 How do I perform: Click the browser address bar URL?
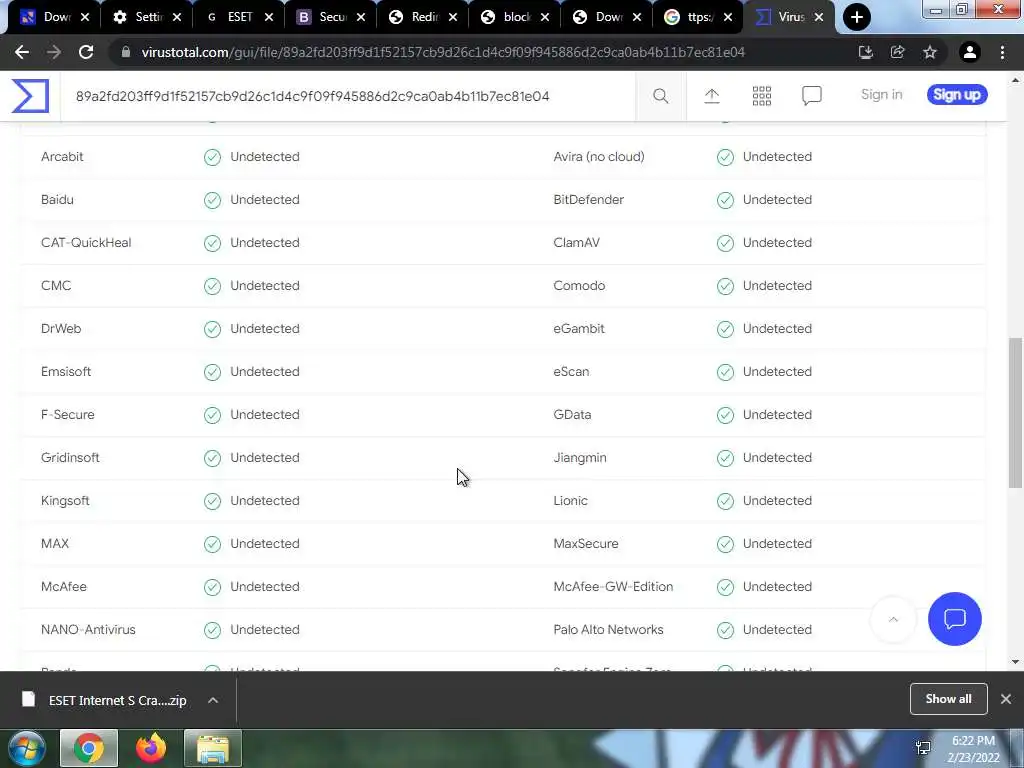coord(443,52)
